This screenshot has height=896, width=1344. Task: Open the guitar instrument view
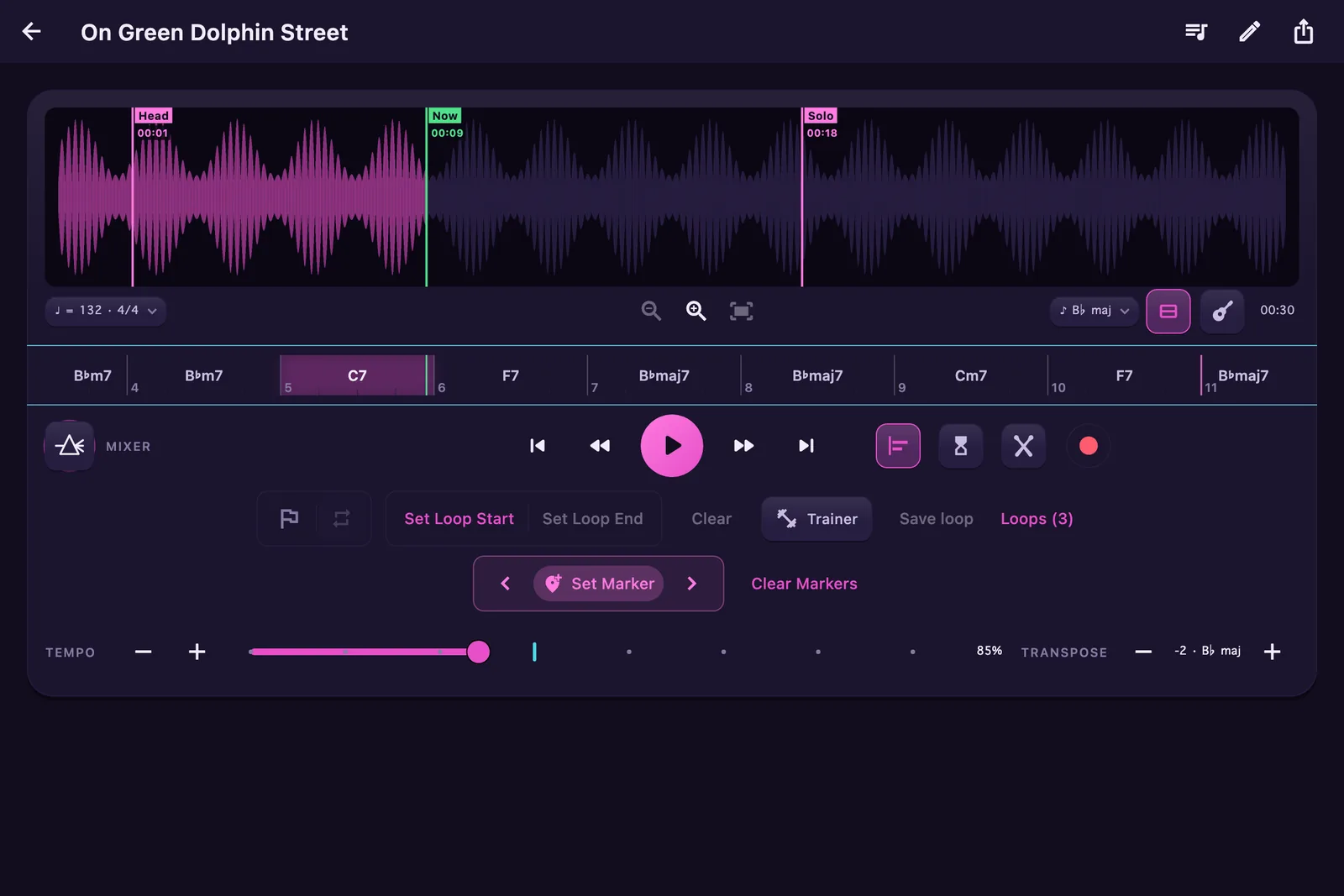1222,311
